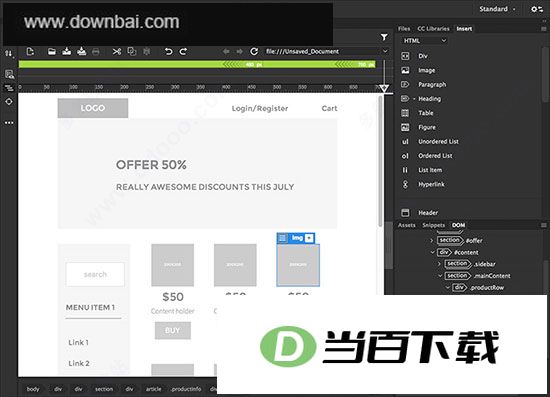Click the Paste icon in toolbar
This screenshot has width=550, height=397.
[147, 52]
